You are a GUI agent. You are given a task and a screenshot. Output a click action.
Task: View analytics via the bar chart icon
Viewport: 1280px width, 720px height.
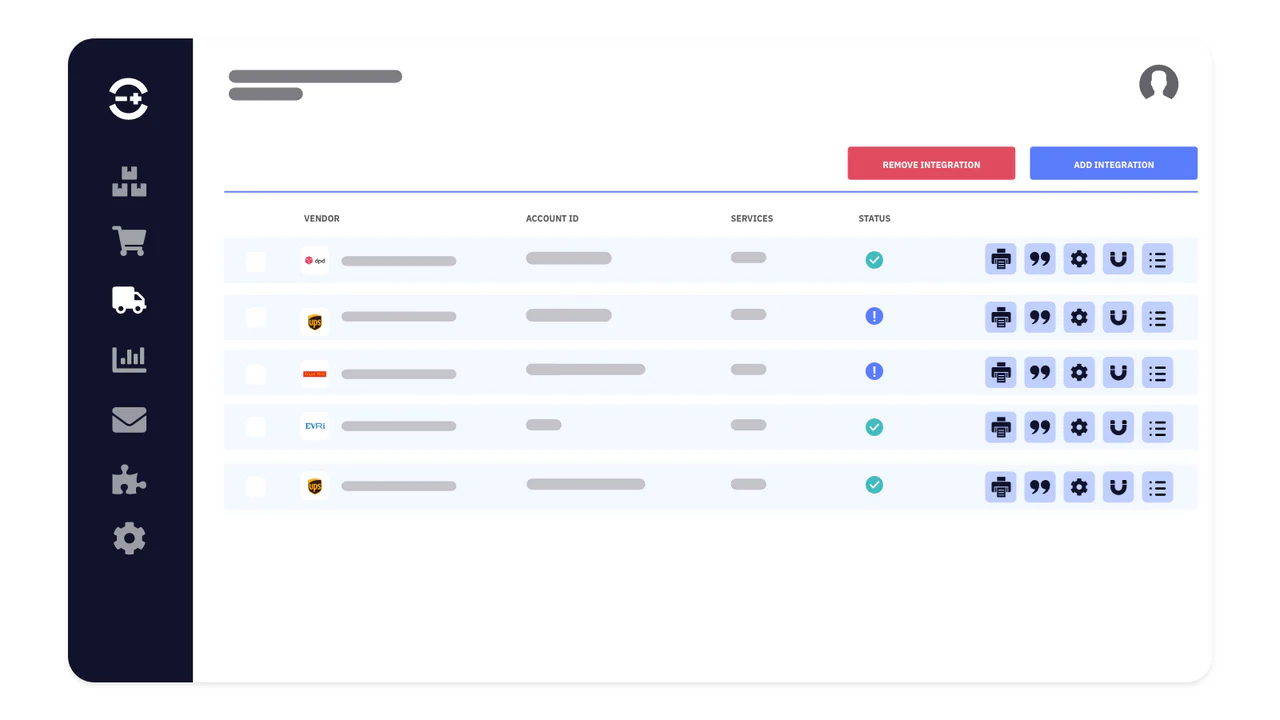pos(128,359)
